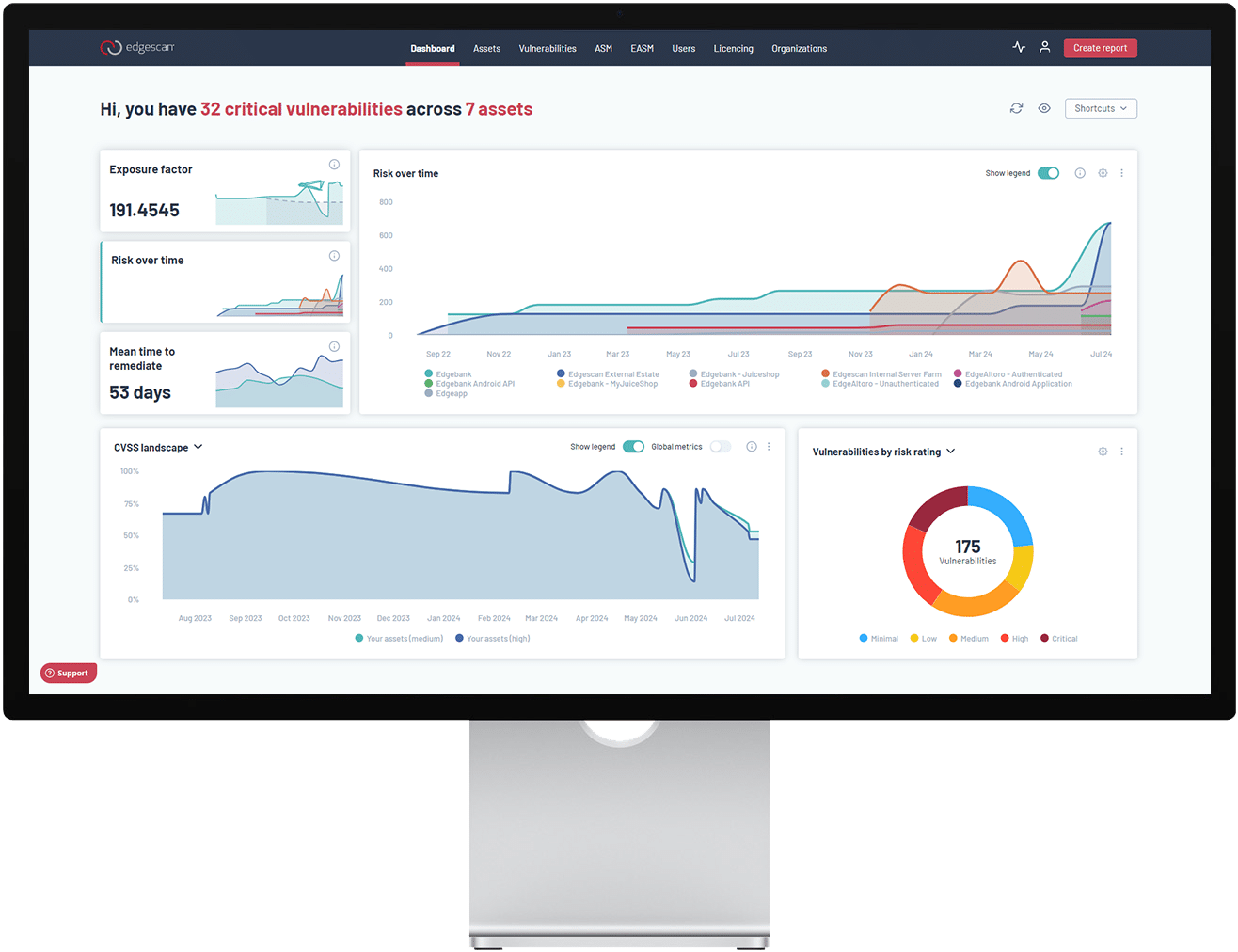The width and height of the screenshot is (1238, 952).
Task: Enable the Global metrics switch
Action: click(x=721, y=447)
